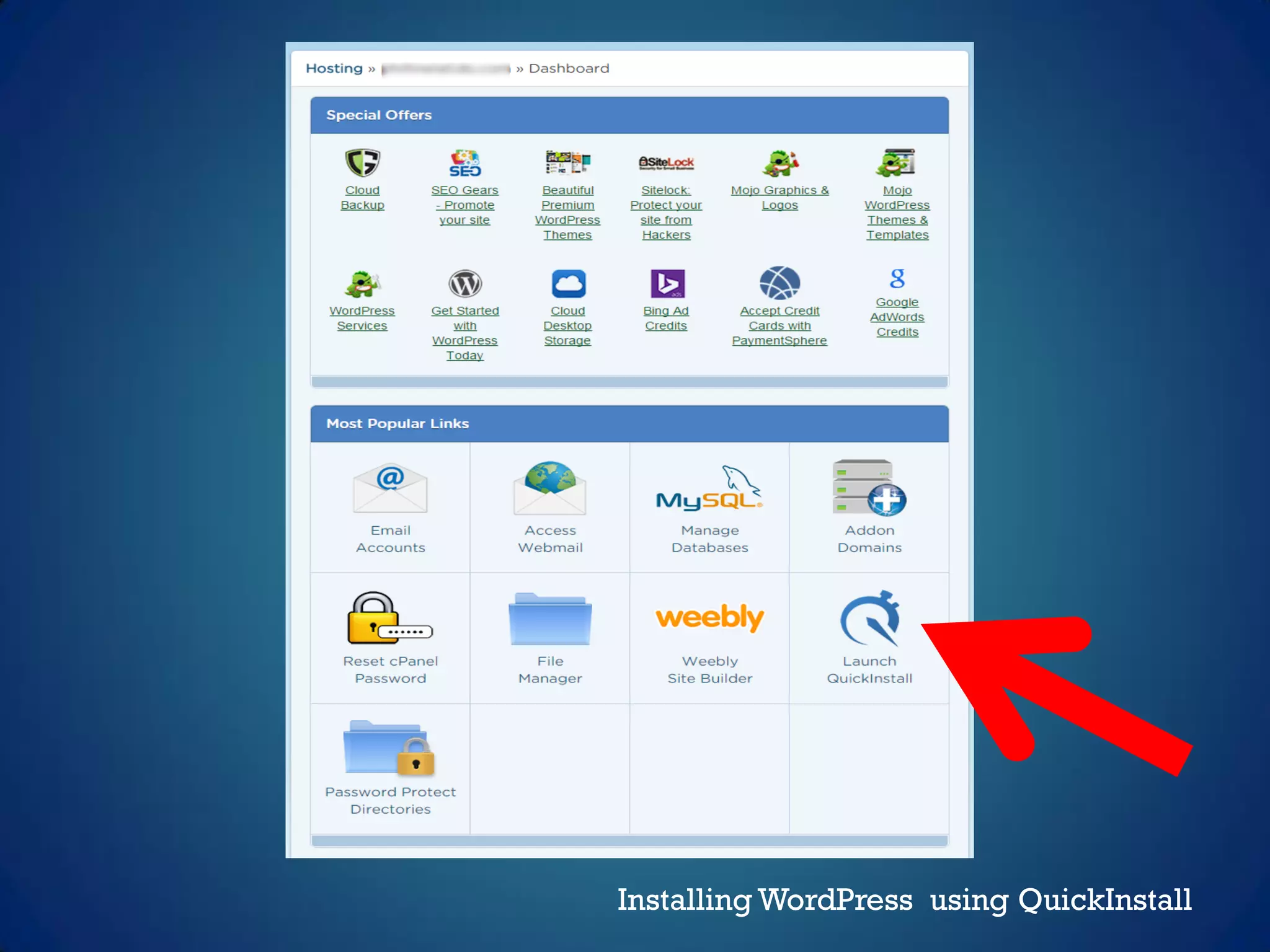Click the Mojo WordPress Themes icon
Viewport: 1270px width, 952px height.
pyautogui.click(x=897, y=163)
